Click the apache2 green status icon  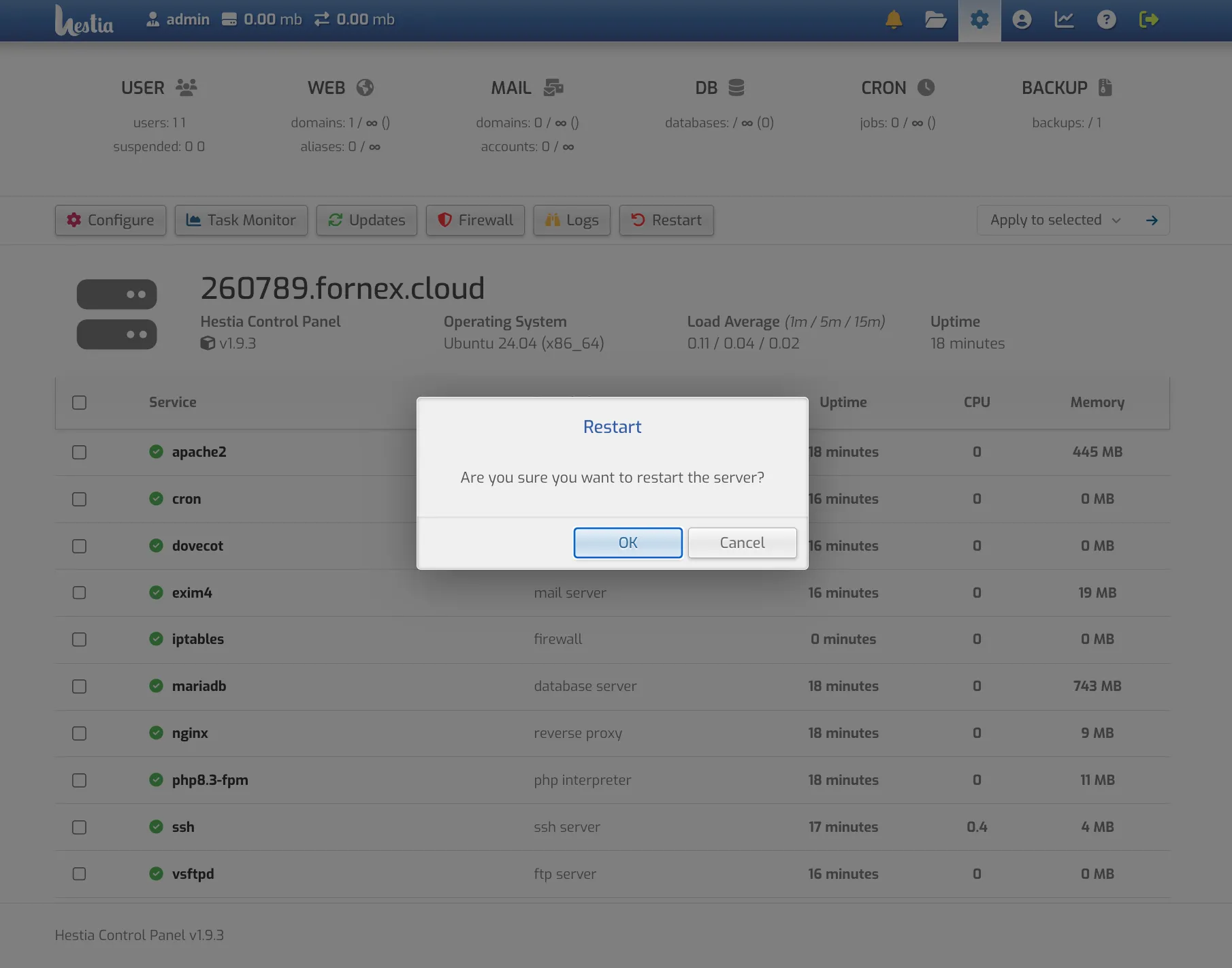pos(156,451)
